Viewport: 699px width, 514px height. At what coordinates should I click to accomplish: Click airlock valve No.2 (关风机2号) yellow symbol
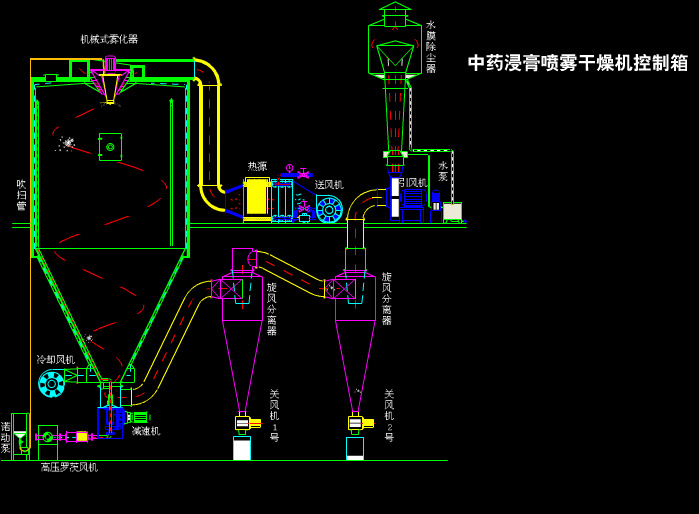click(x=356, y=423)
